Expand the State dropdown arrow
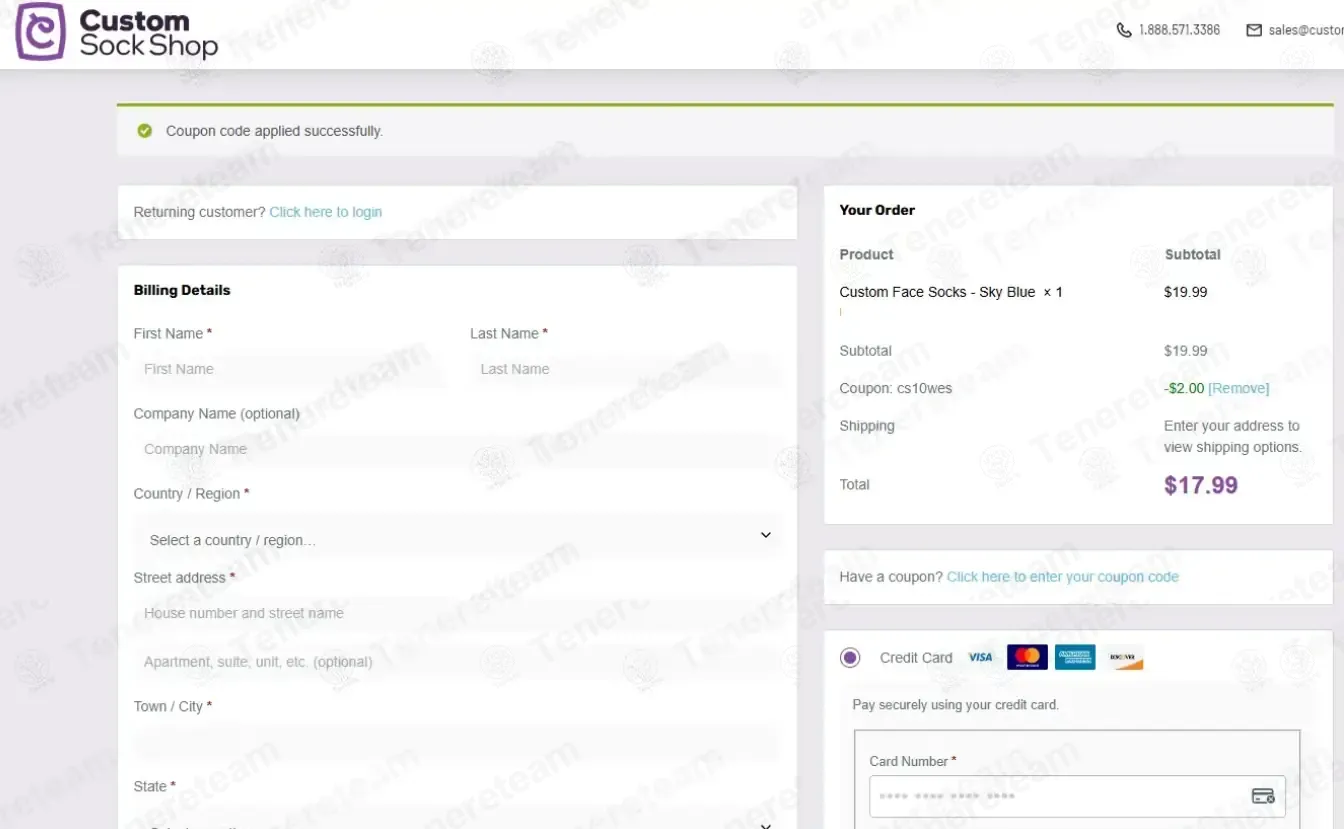 (765, 824)
